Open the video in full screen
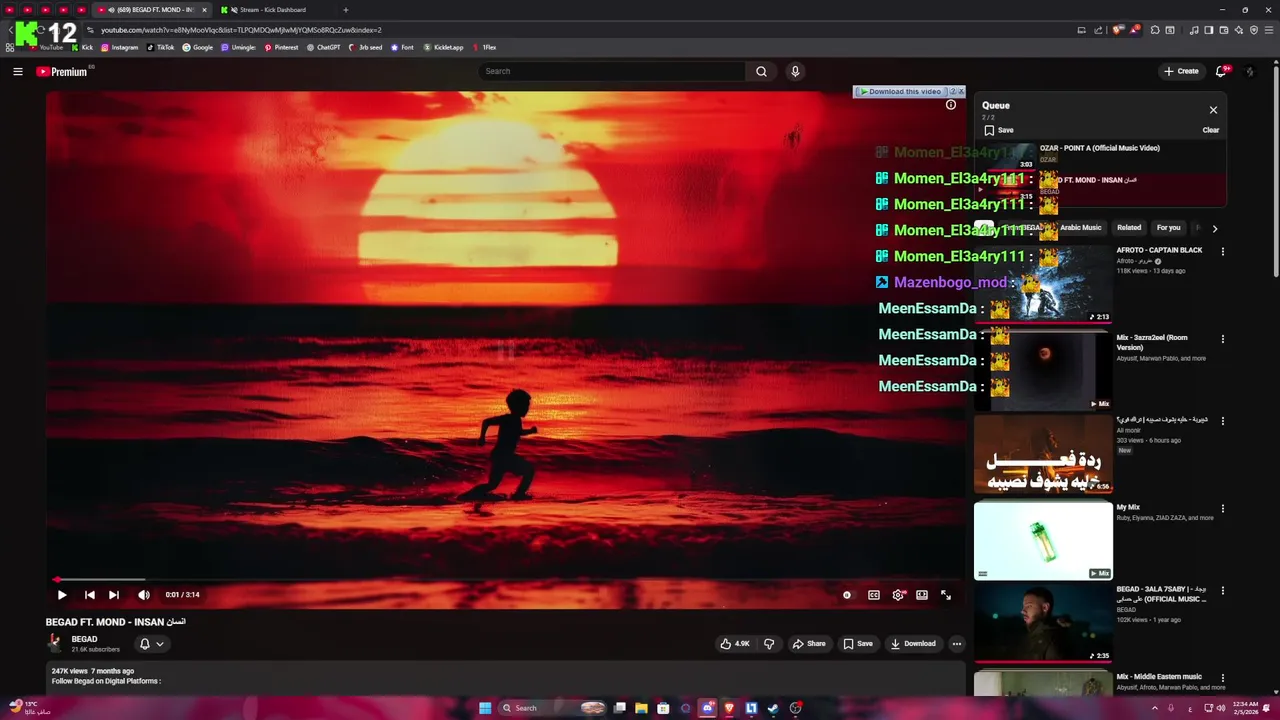 pos(946,595)
